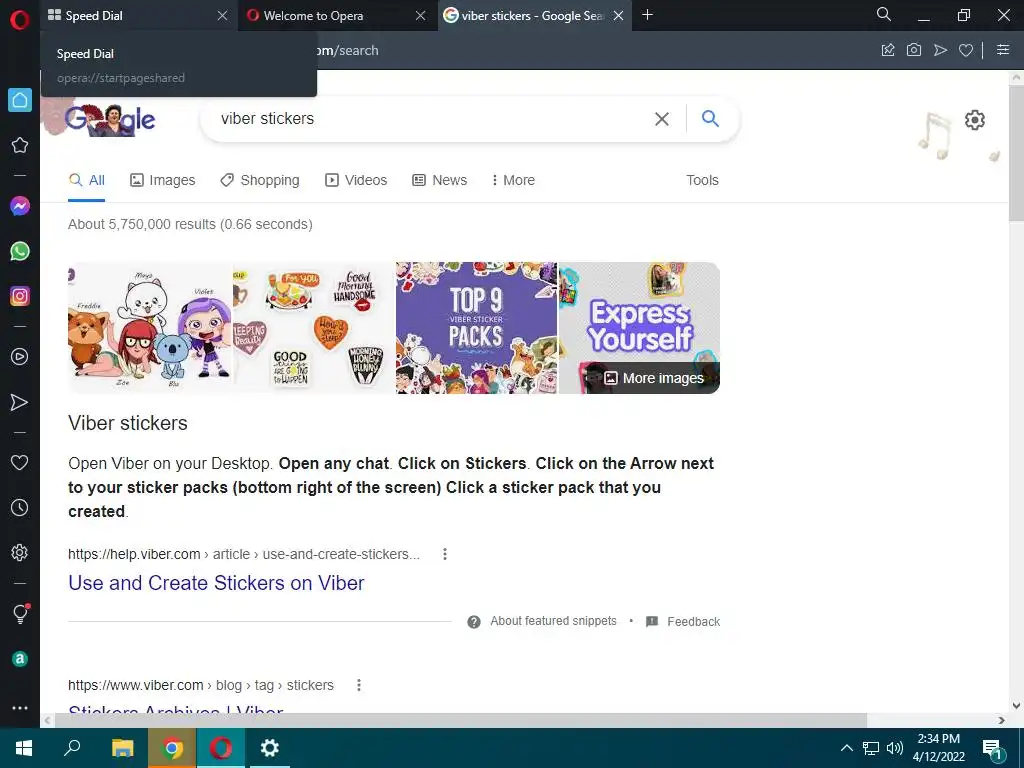Open Use and Create Stickers on Viber link
This screenshot has width=1024, height=768.
click(x=216, y=583)
